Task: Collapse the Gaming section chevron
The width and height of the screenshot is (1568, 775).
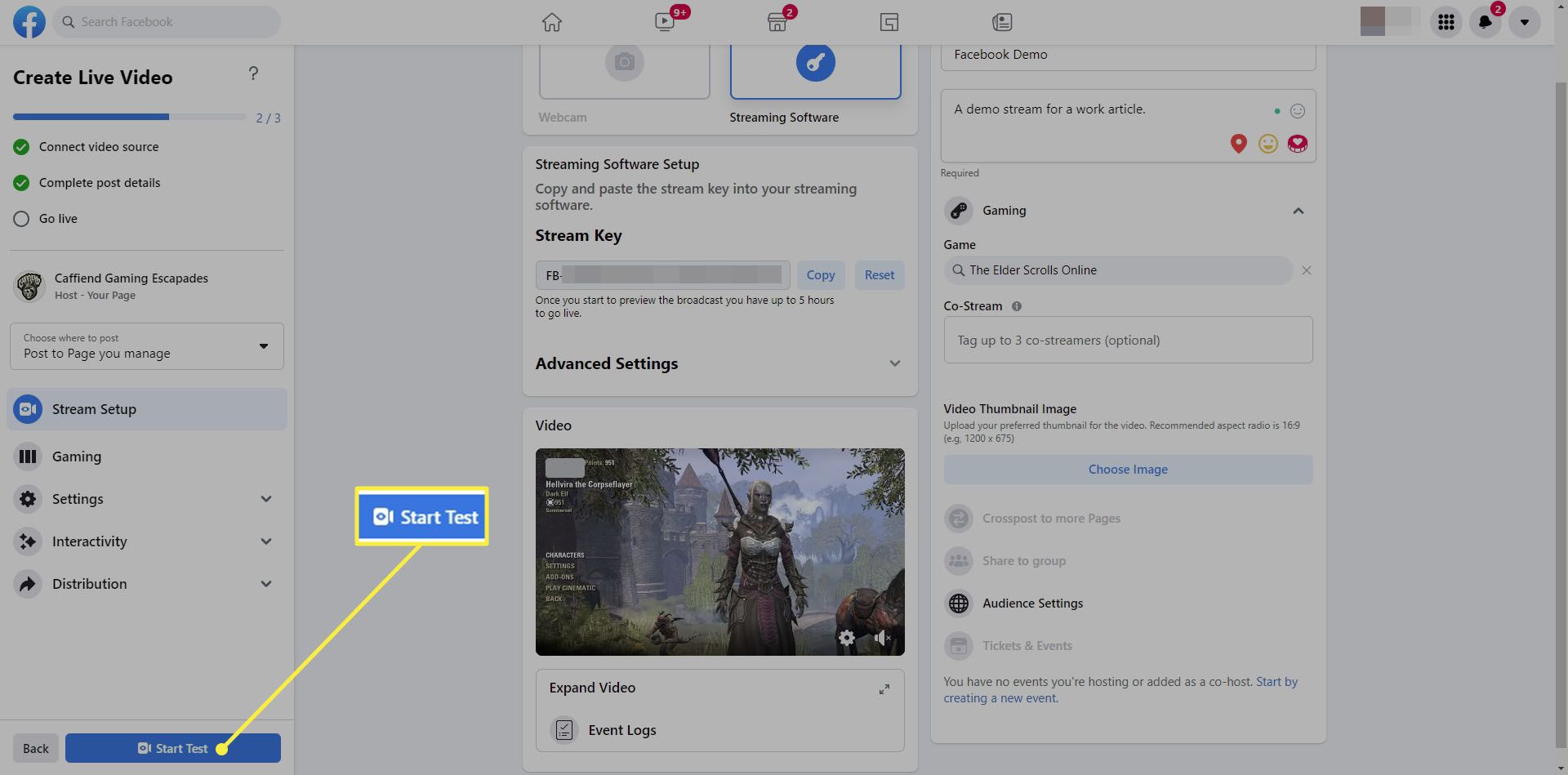Action: pyautogui.click(x=1298, y=211)
